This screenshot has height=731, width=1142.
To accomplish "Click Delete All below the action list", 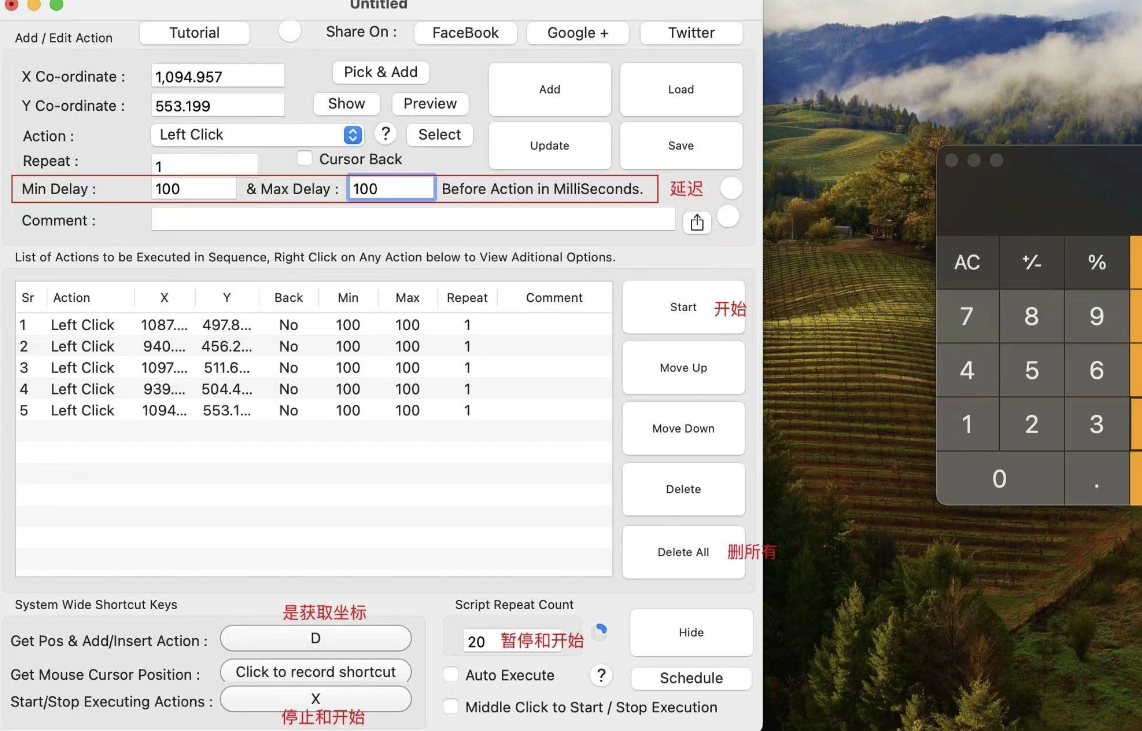I will click(683, 551).
